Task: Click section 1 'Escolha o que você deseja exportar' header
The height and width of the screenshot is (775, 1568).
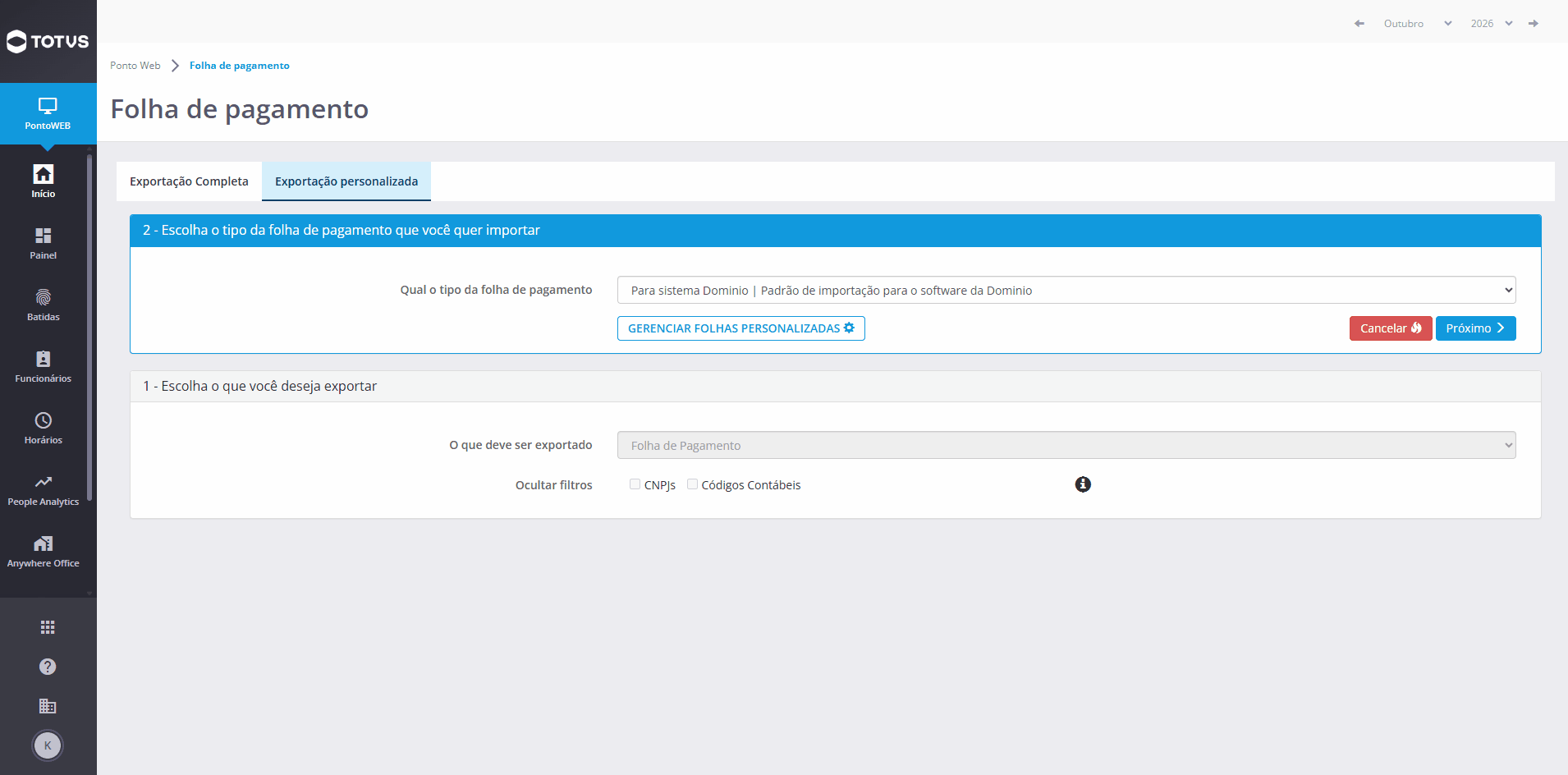Action: tap(836, 386)
